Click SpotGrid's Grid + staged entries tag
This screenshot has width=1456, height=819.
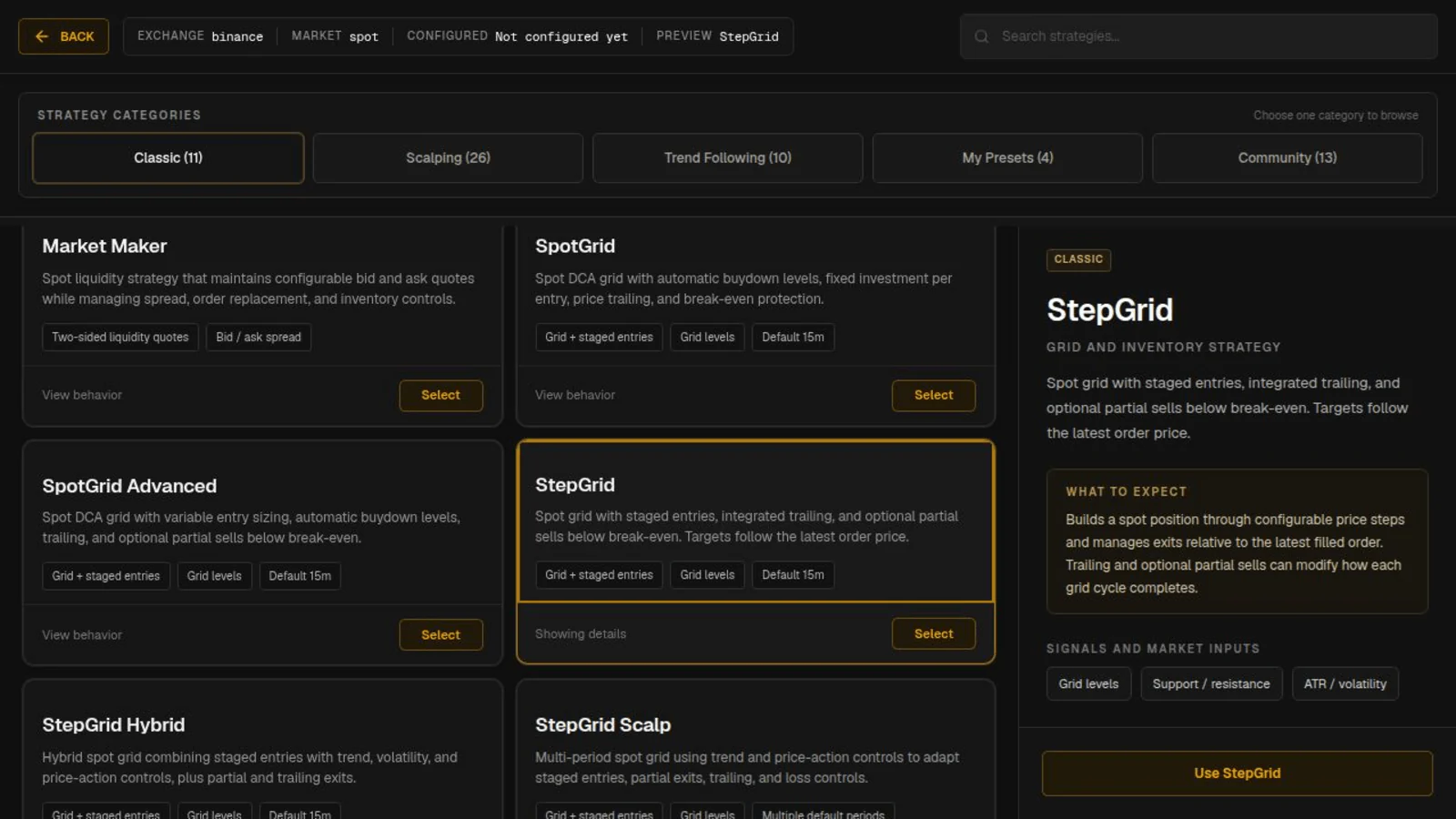[x=599, y=337]
